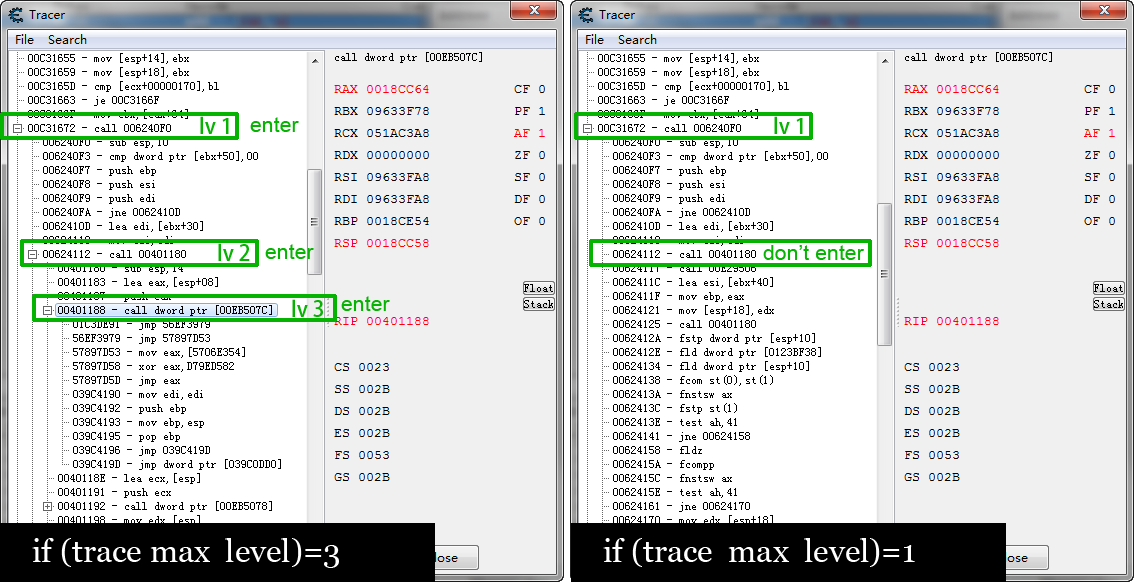Close the right Tracer window
Image resolution: width=1134 pixels, height=582 pixels.
click(1103, 10)
